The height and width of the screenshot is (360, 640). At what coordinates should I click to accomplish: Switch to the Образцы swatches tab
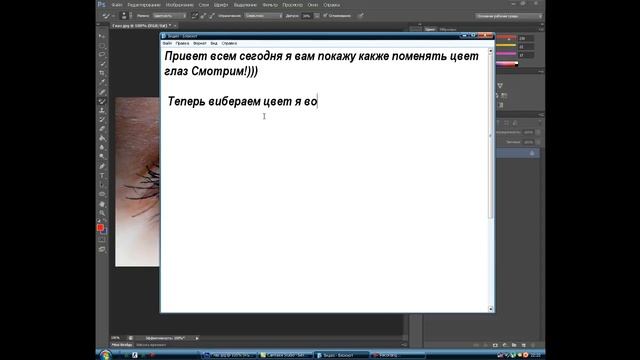pyautogui.click(x=448, y=29)
